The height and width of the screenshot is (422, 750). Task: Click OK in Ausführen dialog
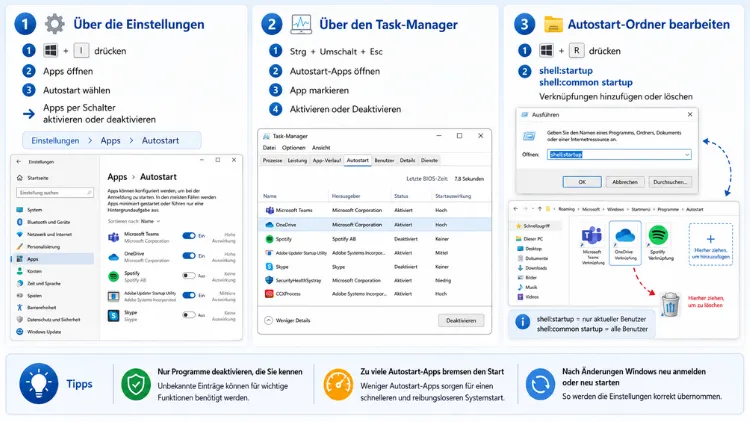pos(582,182)
